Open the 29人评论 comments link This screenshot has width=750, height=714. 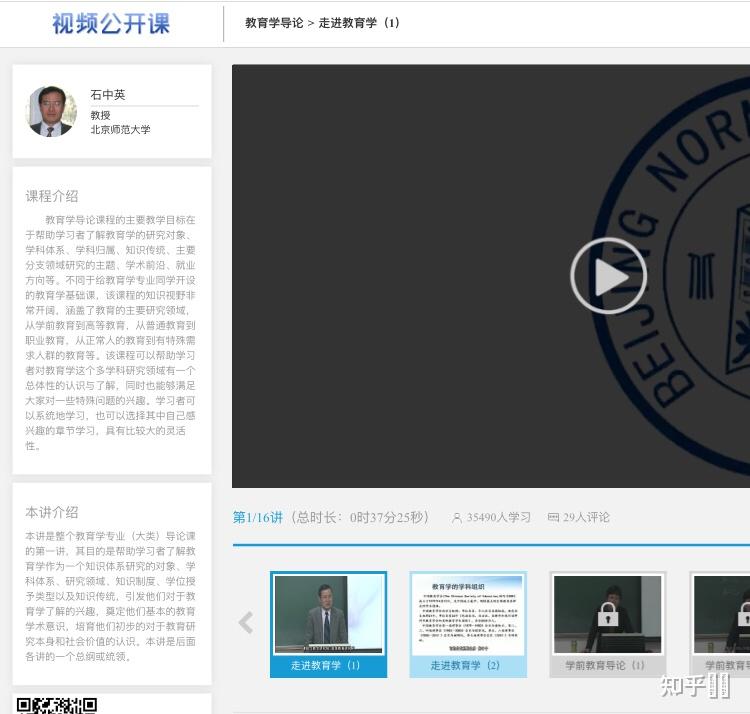(586, 517)
